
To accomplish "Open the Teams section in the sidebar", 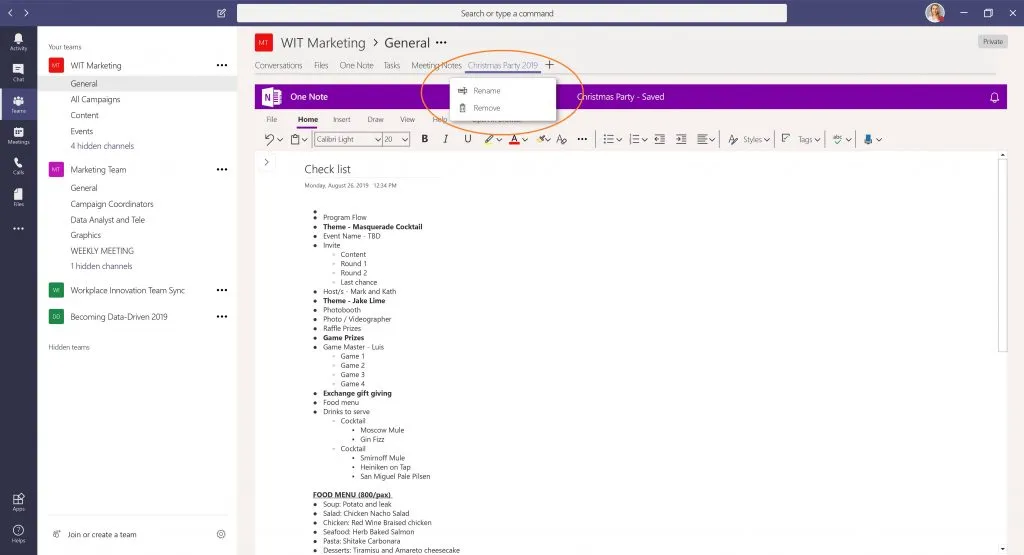I will 18,104.
